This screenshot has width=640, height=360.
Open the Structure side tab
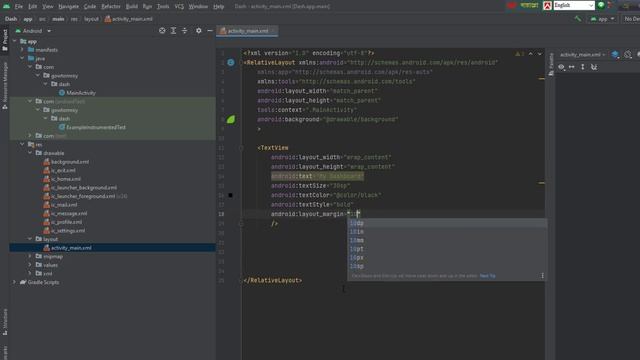pos(5,322)
